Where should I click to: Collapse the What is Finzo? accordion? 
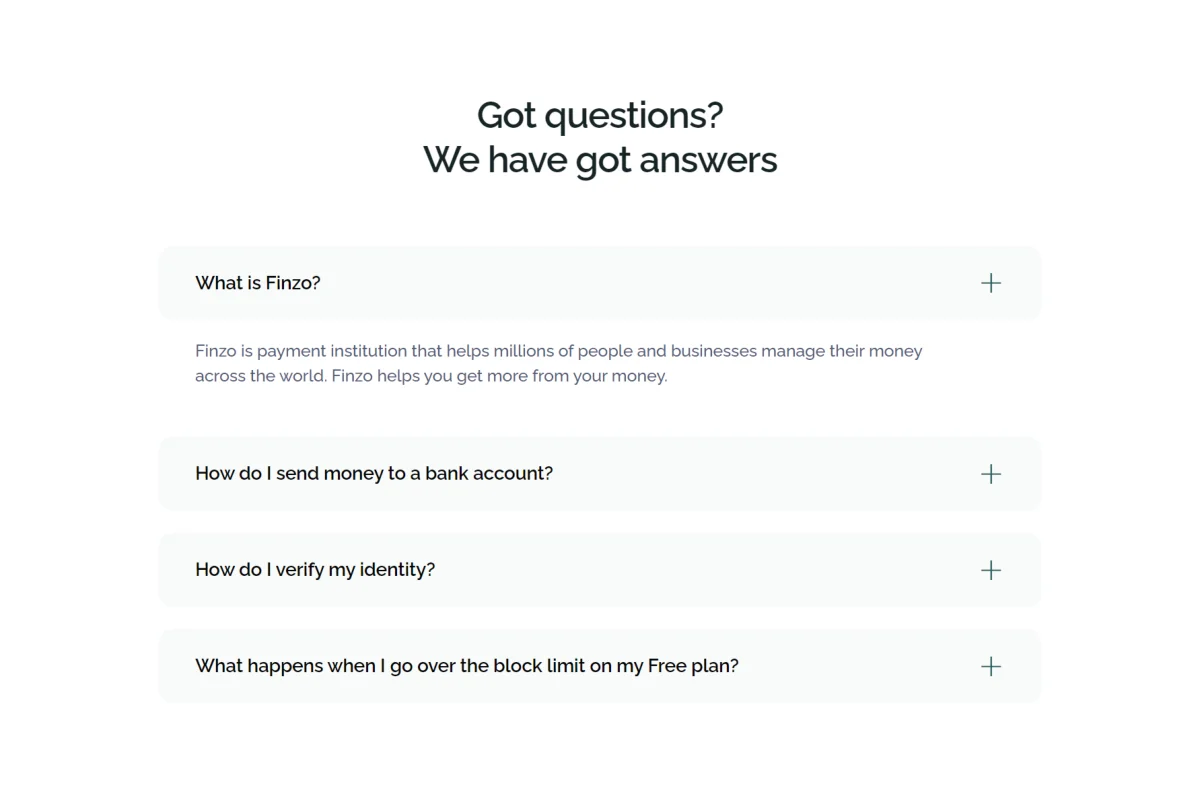[x=600, y=283]
